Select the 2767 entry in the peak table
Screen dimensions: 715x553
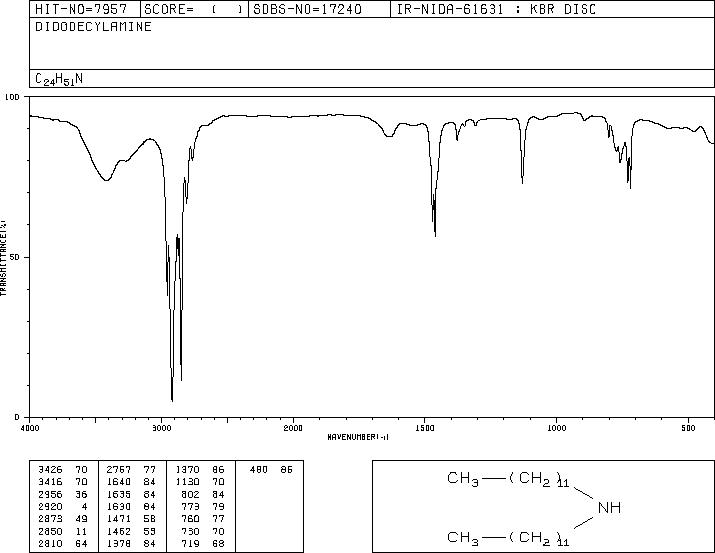119,470
